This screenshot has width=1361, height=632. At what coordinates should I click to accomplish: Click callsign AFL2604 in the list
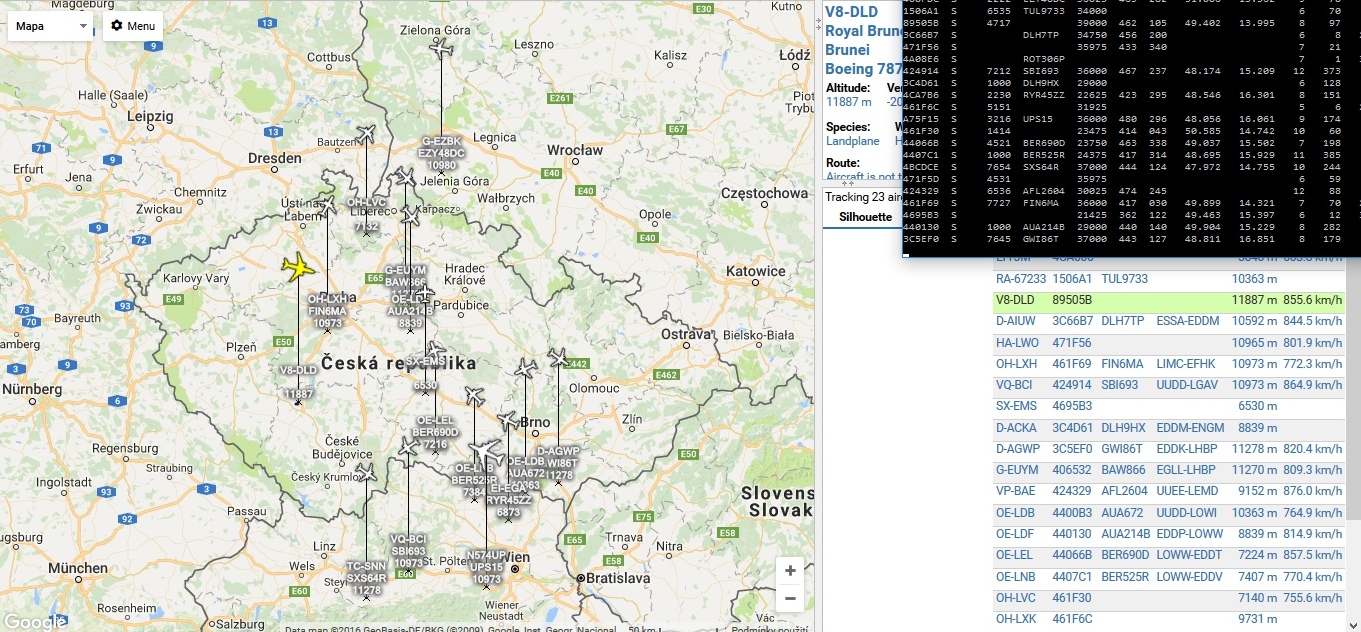point(1125,492)
